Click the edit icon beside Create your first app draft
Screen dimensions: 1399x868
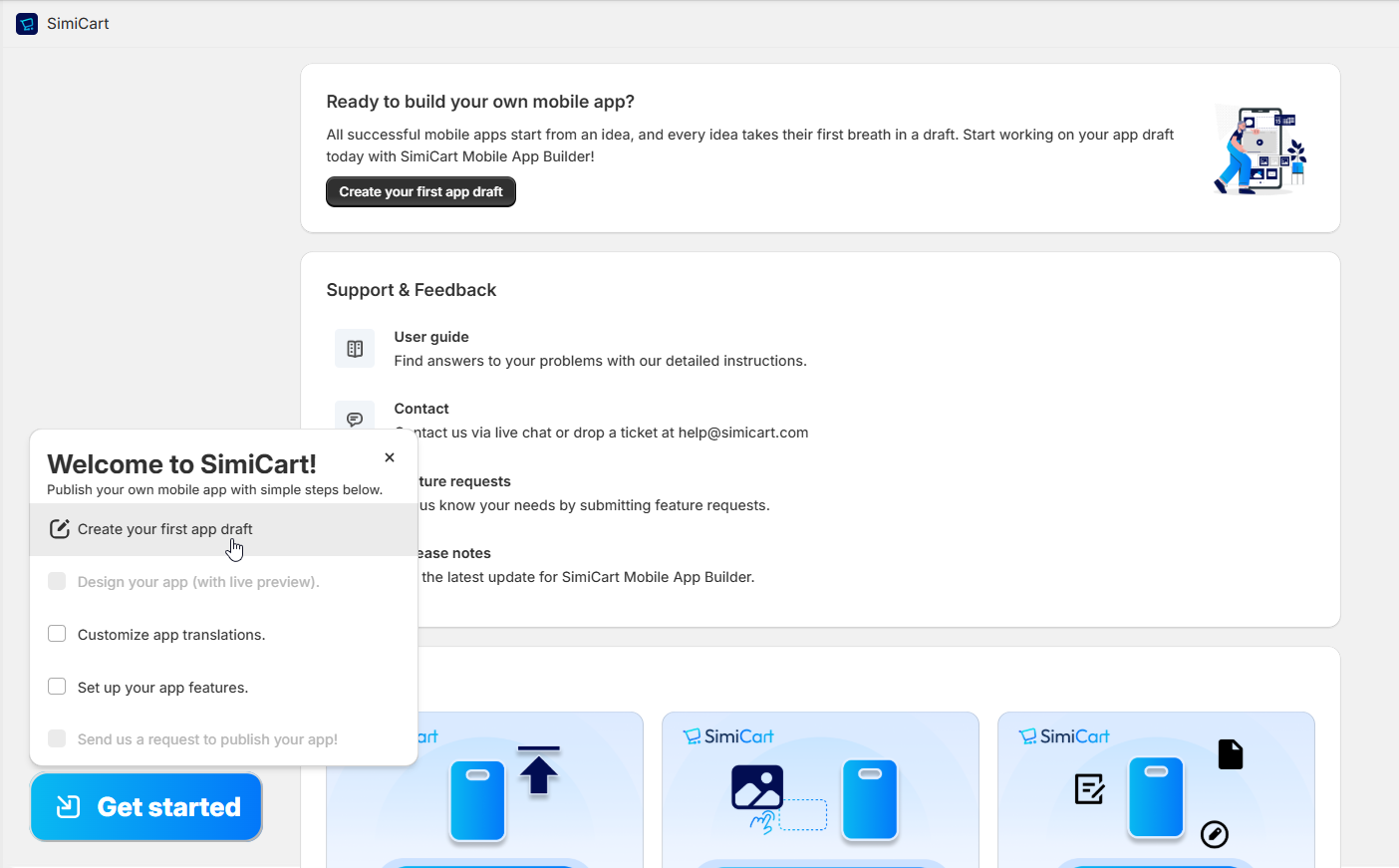(x=60, y=529)
